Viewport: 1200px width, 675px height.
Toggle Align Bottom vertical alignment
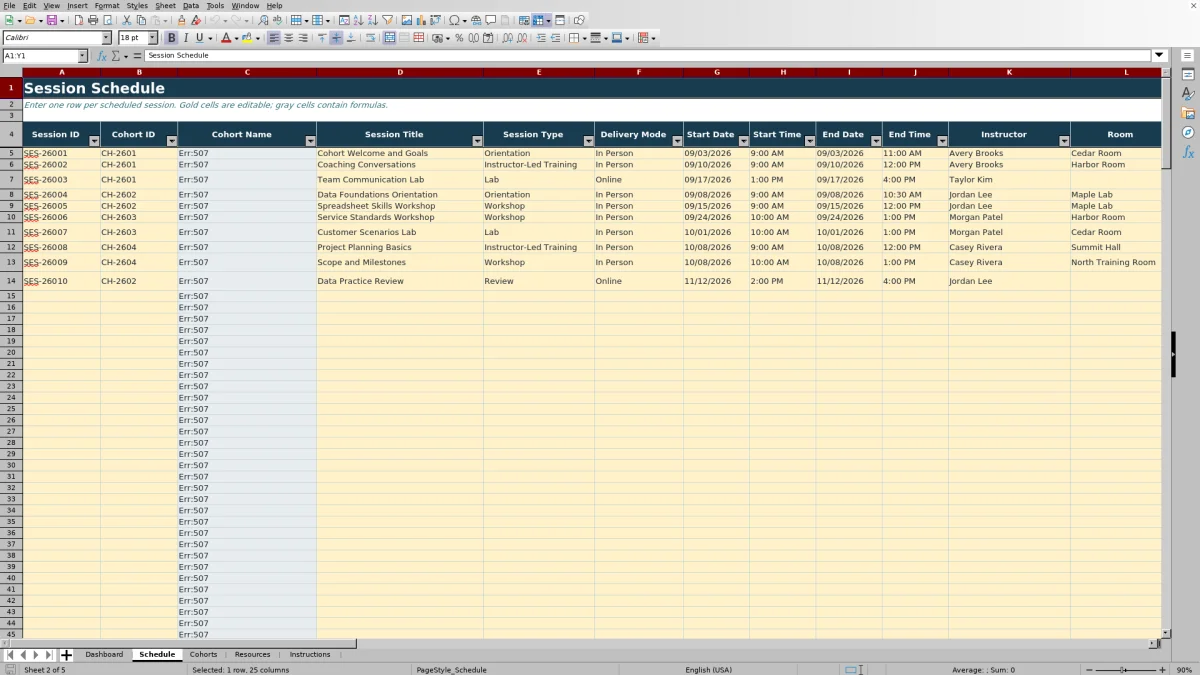click(x=351, y=38)
